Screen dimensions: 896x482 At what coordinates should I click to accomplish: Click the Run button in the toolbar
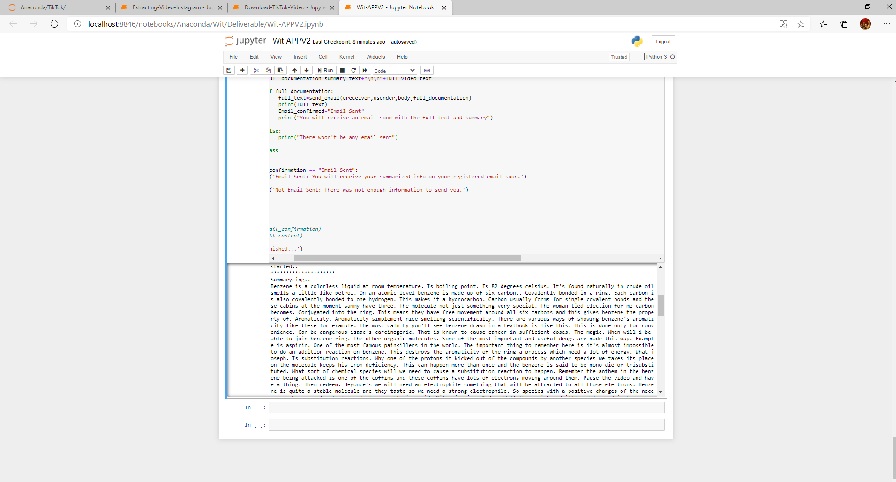[x=325, y=70]
